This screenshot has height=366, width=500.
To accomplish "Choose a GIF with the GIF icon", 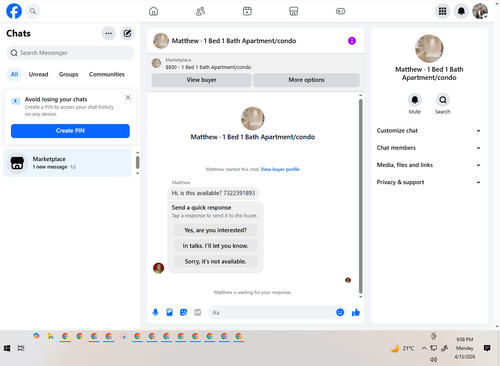I will coord(198,312).
